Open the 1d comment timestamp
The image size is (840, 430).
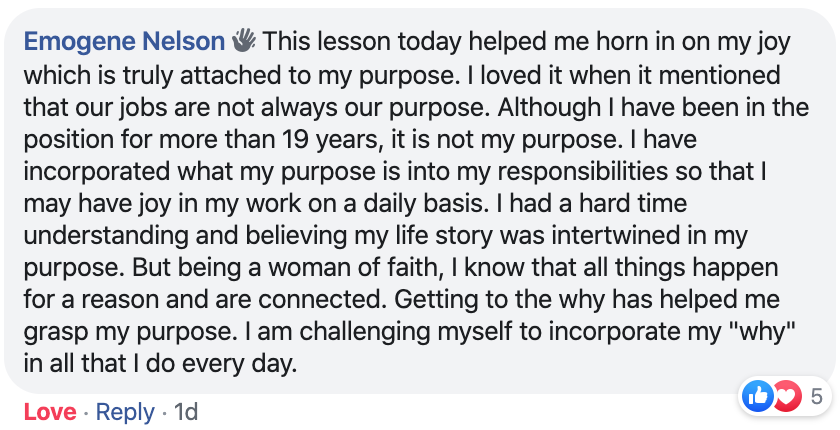tap(186, 412)
